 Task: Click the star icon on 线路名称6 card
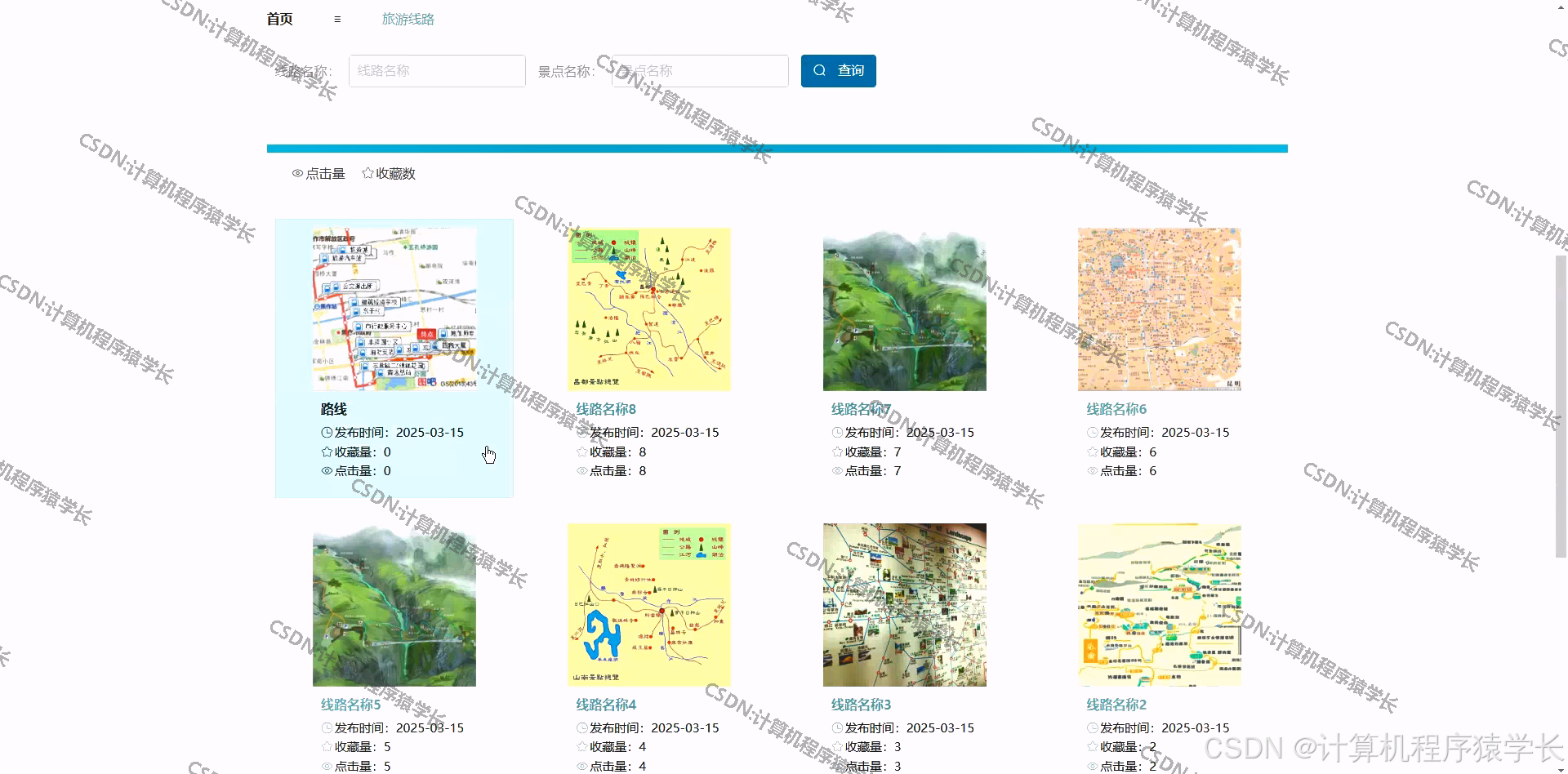1093,451
